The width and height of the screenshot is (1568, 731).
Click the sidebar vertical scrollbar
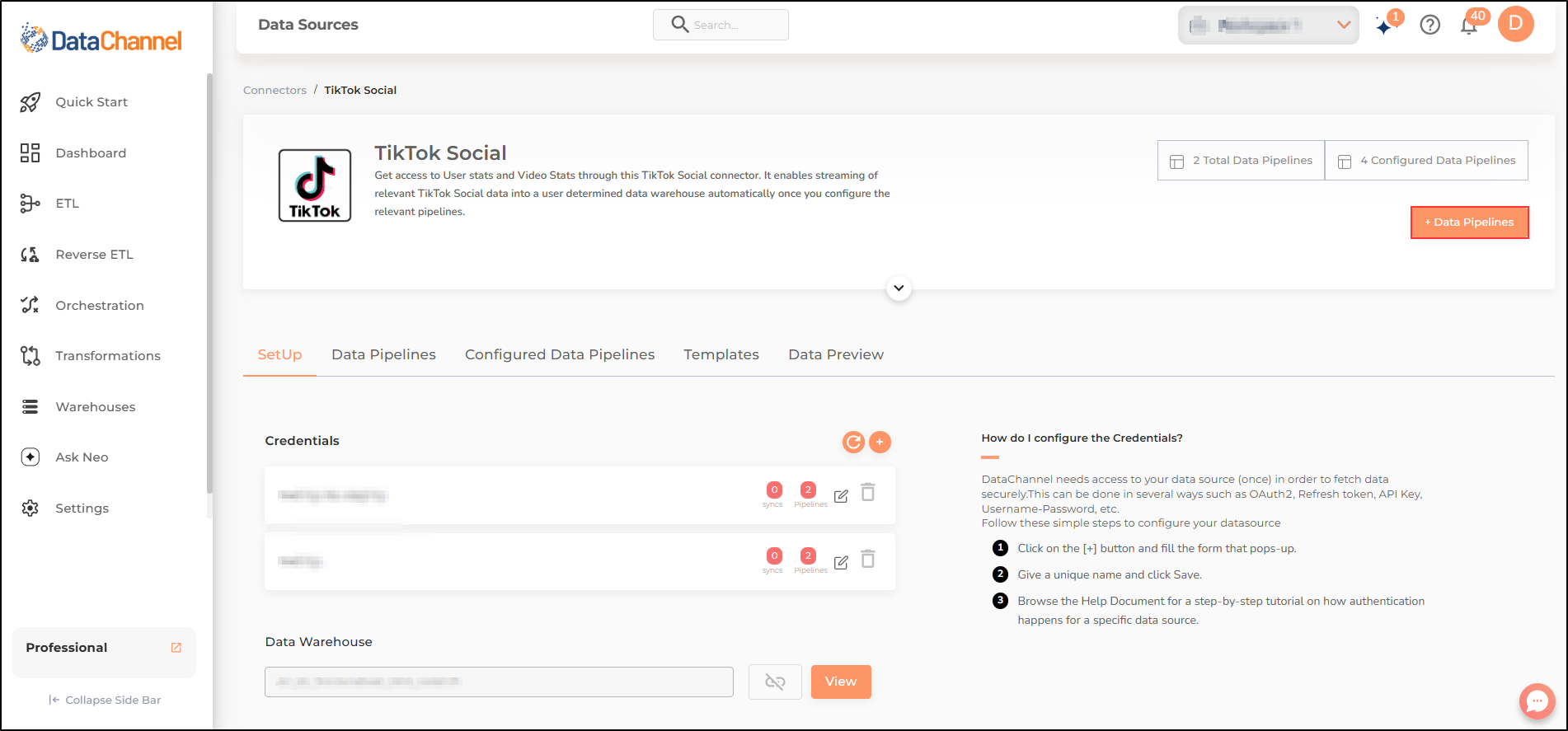[x=209, y=283]
